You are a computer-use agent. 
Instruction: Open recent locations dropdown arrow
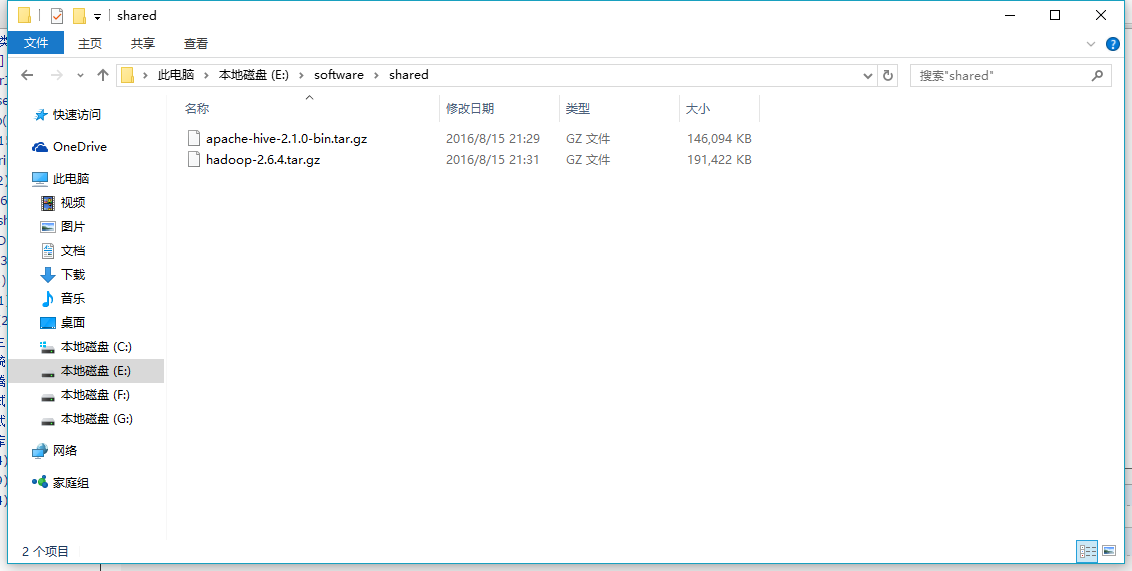point(80,75)
